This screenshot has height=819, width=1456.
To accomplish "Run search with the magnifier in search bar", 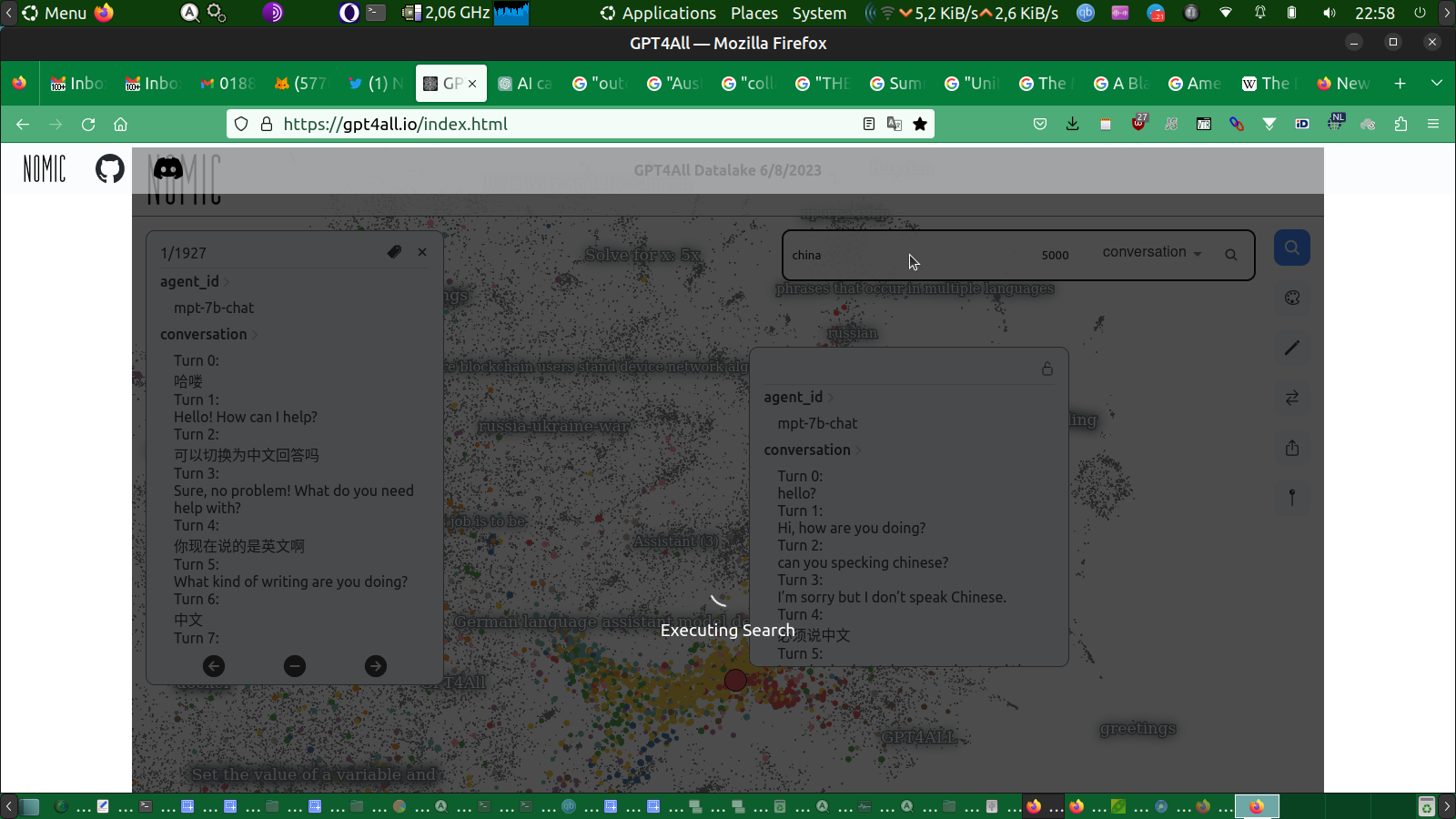I will click(1231, 255).
